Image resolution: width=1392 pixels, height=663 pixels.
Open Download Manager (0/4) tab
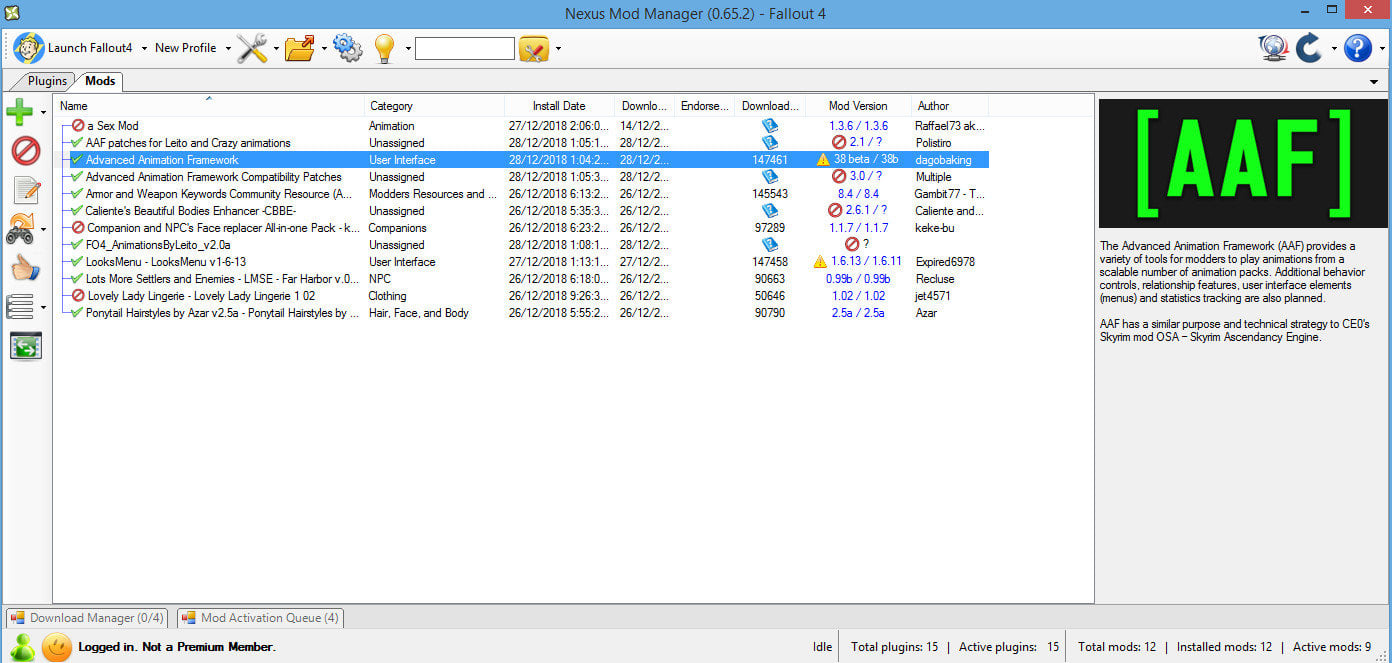point(89,618)
